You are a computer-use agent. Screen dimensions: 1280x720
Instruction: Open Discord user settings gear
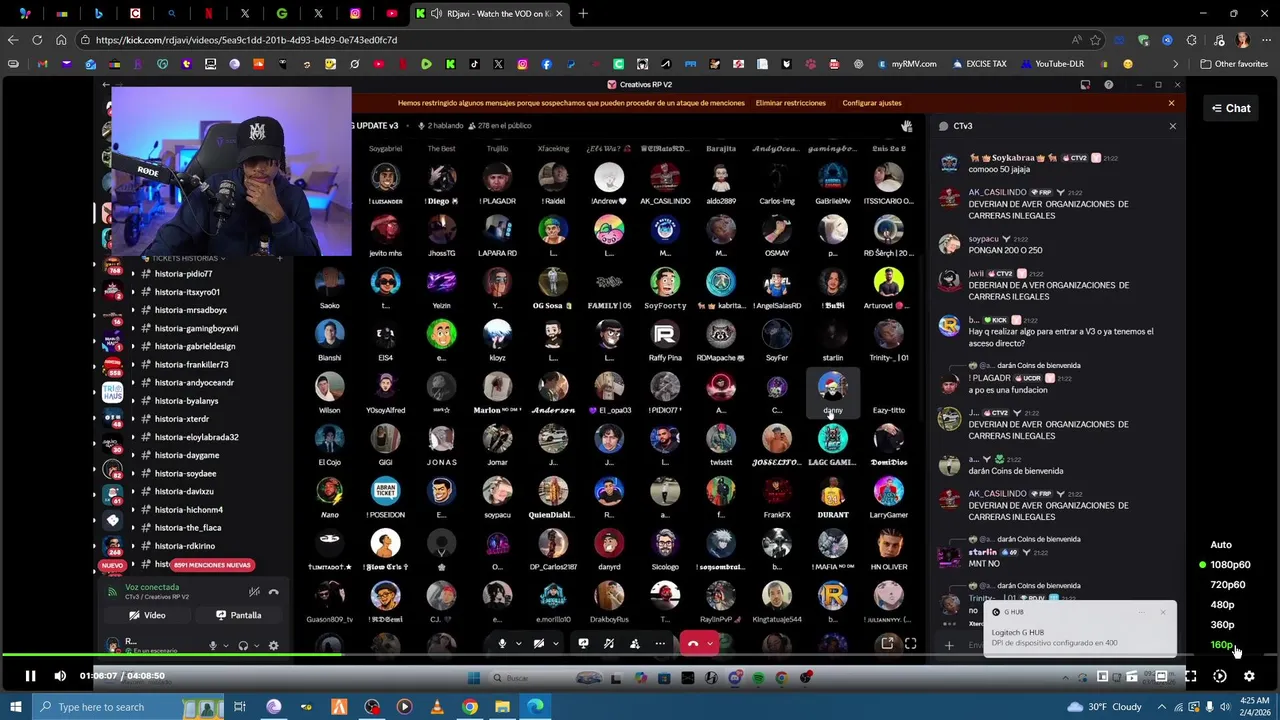tap(273, 646)
